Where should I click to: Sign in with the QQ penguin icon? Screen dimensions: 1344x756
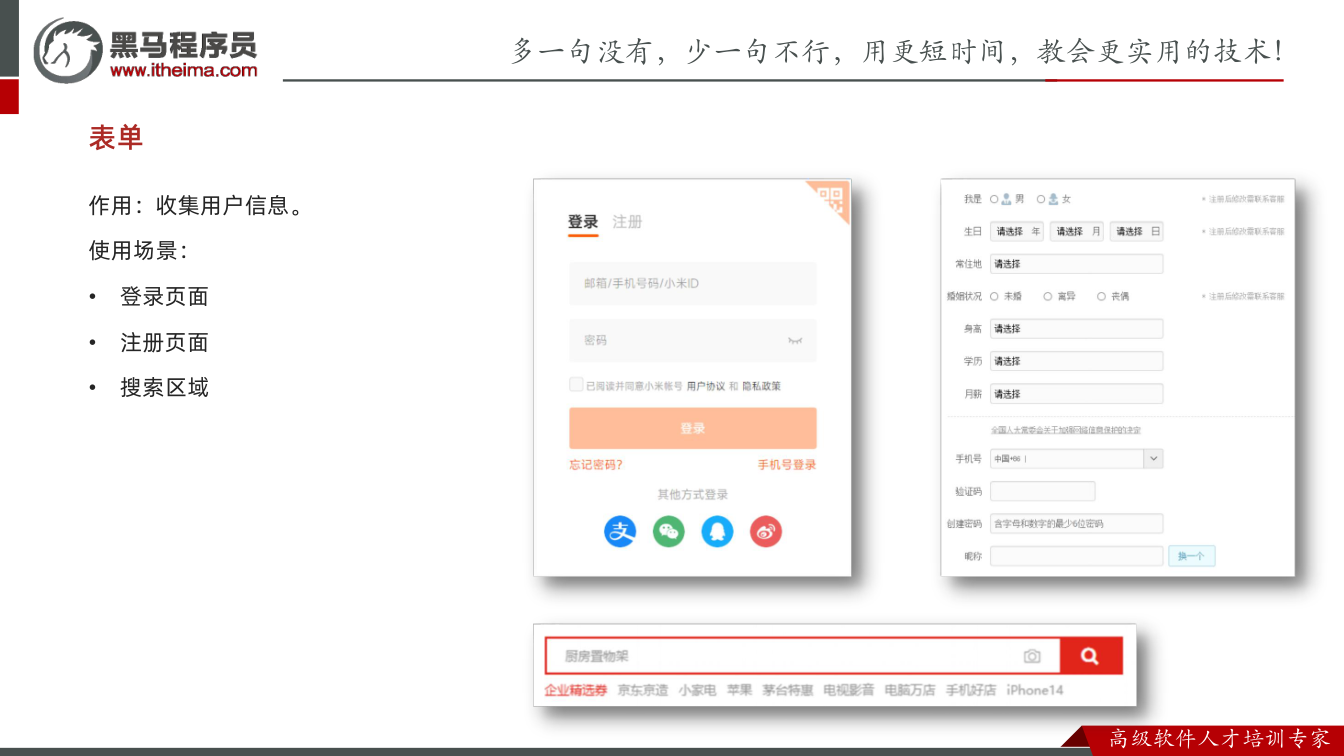point(717,531)
